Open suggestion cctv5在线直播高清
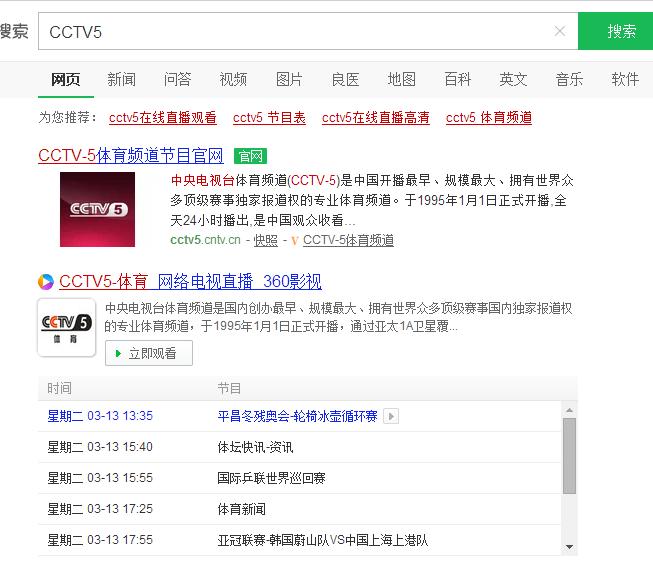Screen dimensions: 653x565 coord(376,118)
